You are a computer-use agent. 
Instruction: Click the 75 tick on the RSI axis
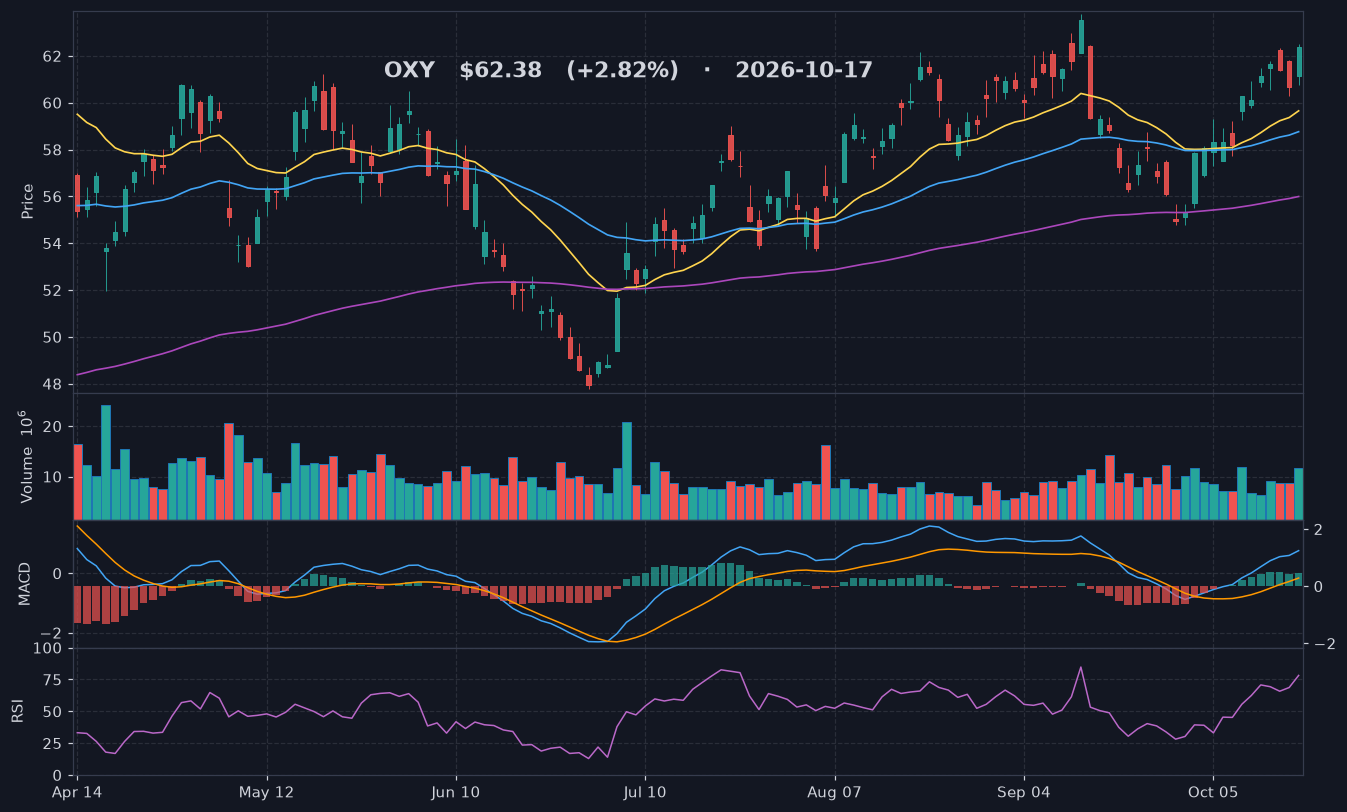click(x=54, y=680)
